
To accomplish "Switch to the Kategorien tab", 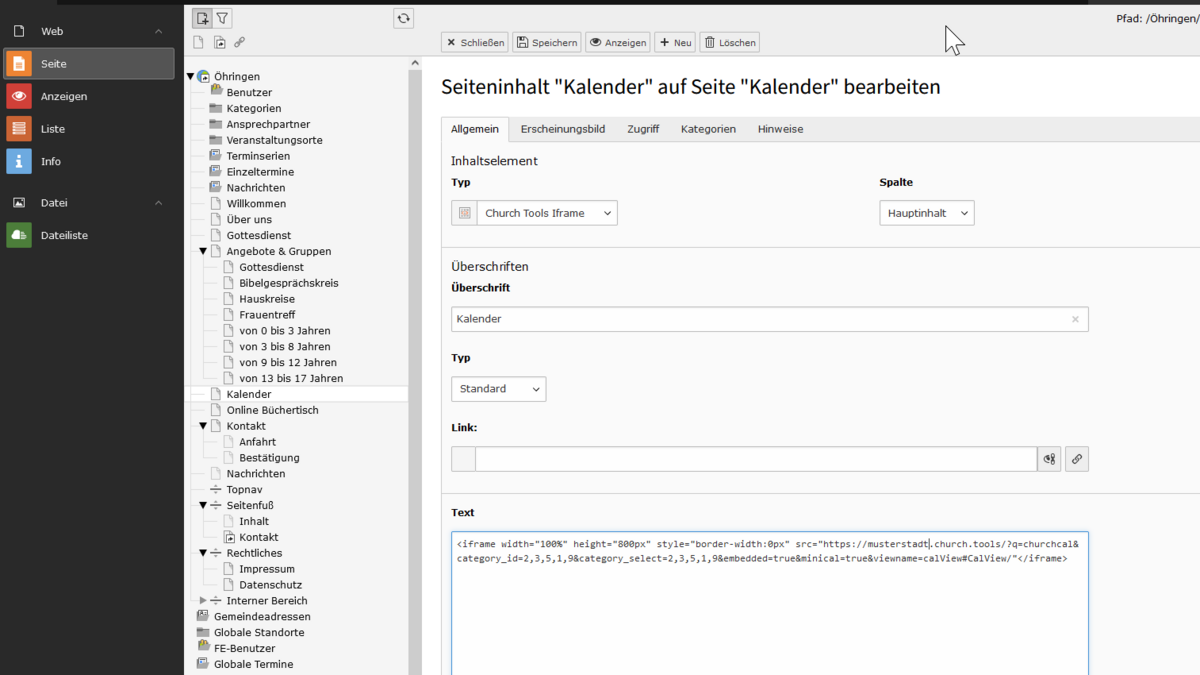I will click(x=708, y=129).
